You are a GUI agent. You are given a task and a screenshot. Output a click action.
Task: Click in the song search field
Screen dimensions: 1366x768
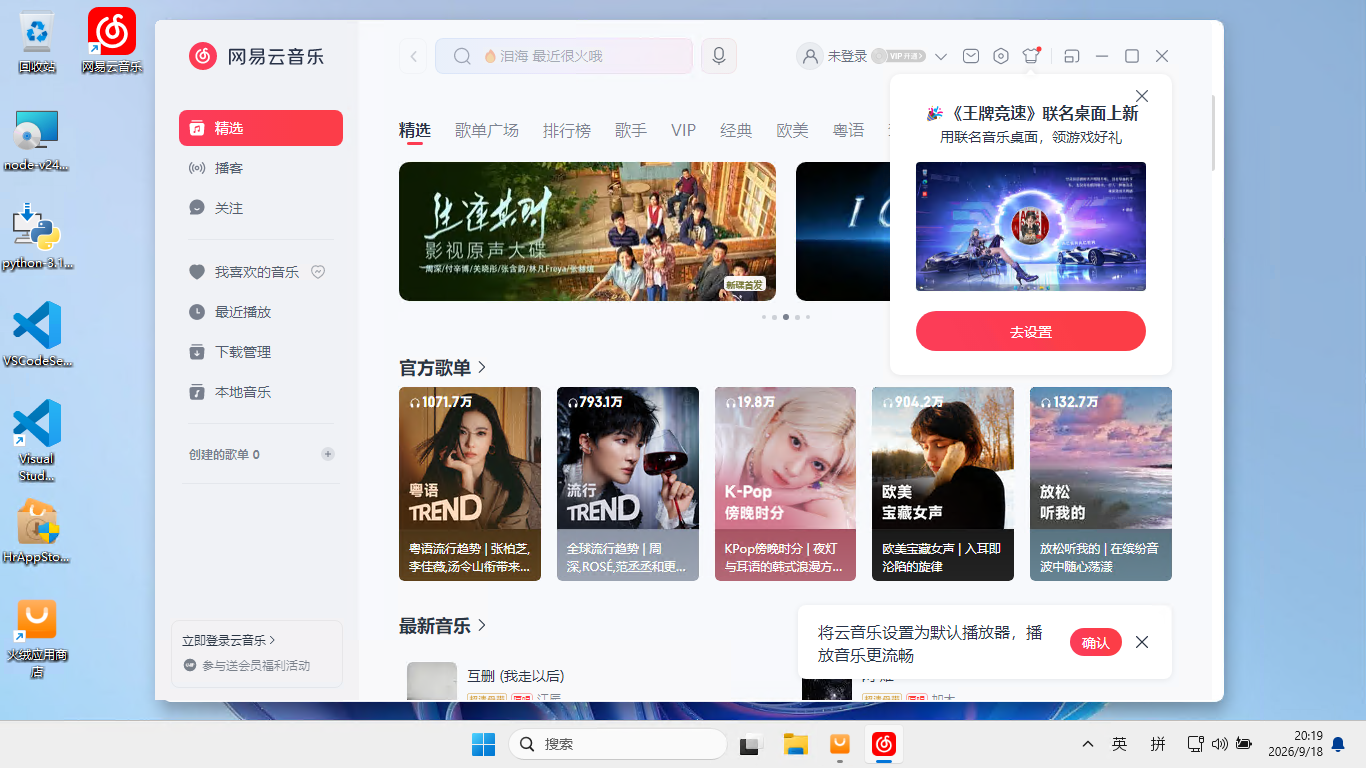(564, 56)
